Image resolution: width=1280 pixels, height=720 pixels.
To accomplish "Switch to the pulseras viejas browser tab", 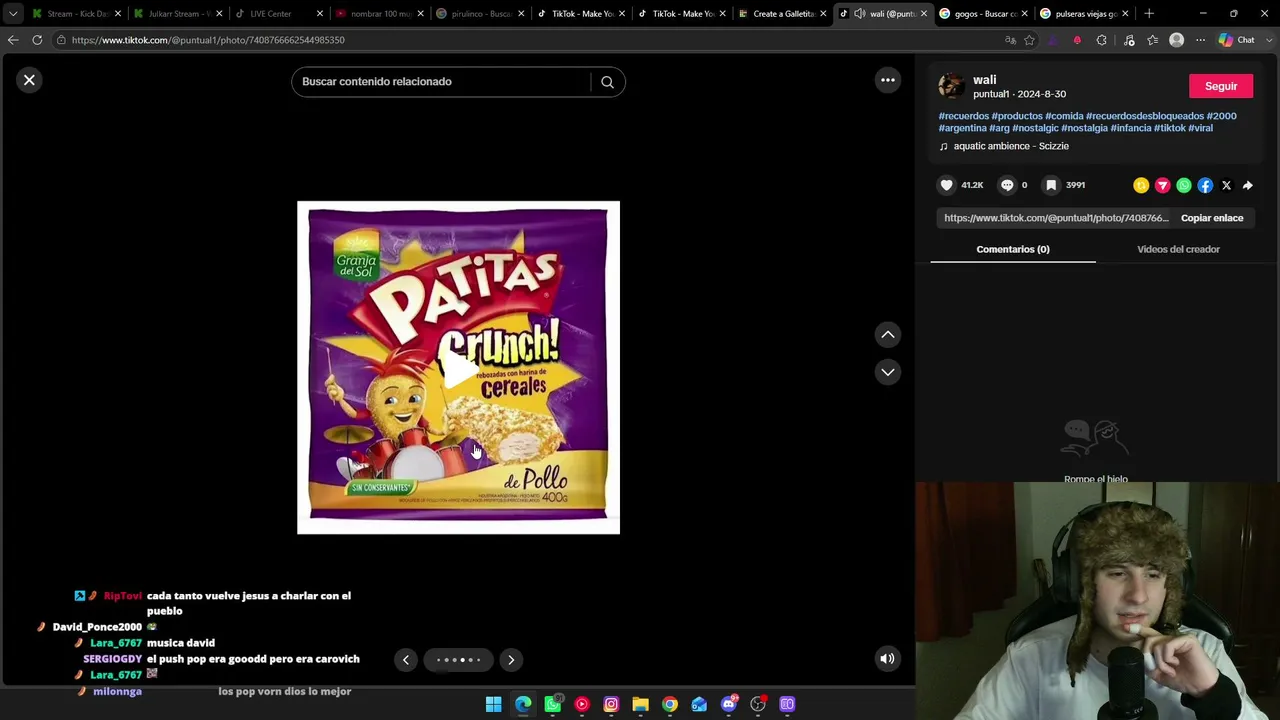I will pos(1084,14).
